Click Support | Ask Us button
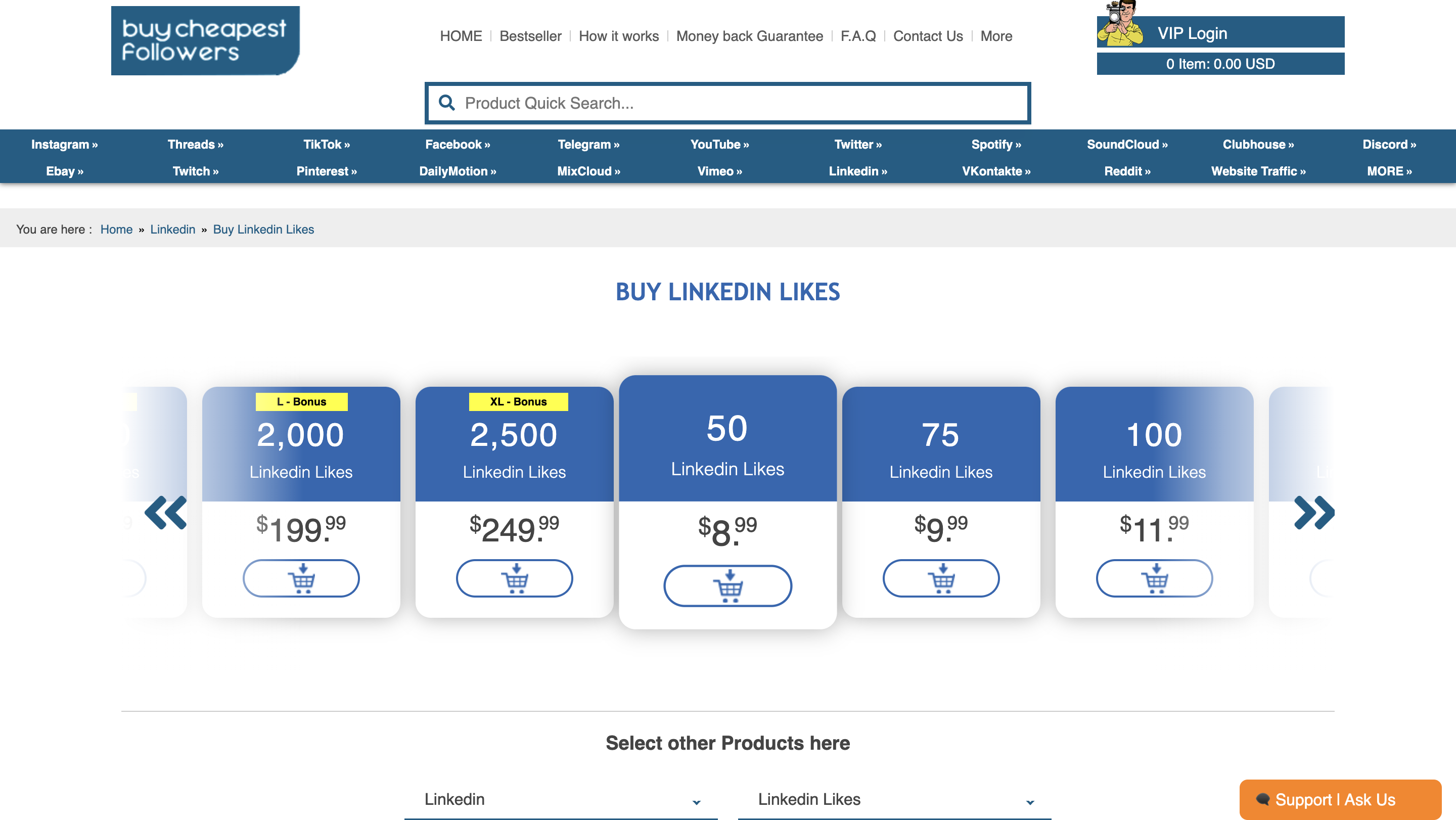The width and height of the screenshot is (1456, 820). [x=1340, y=799]
